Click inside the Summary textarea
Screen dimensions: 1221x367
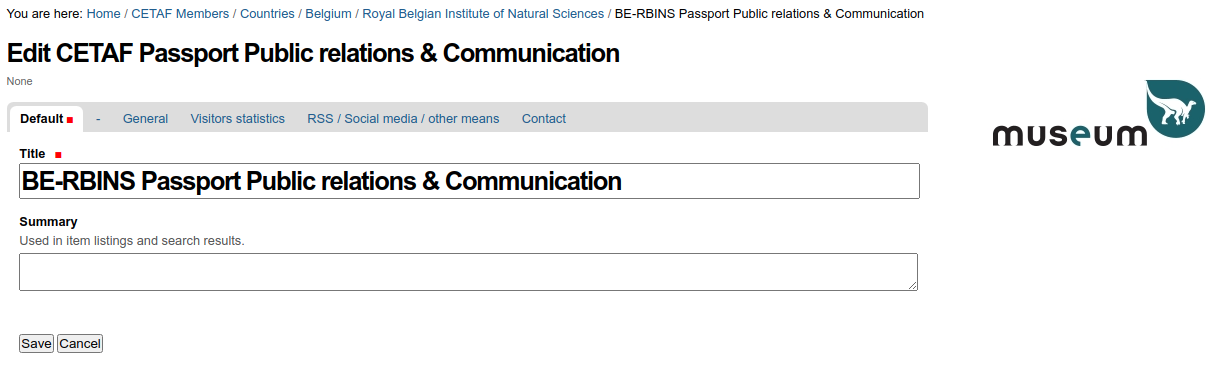tap(468, 272)
